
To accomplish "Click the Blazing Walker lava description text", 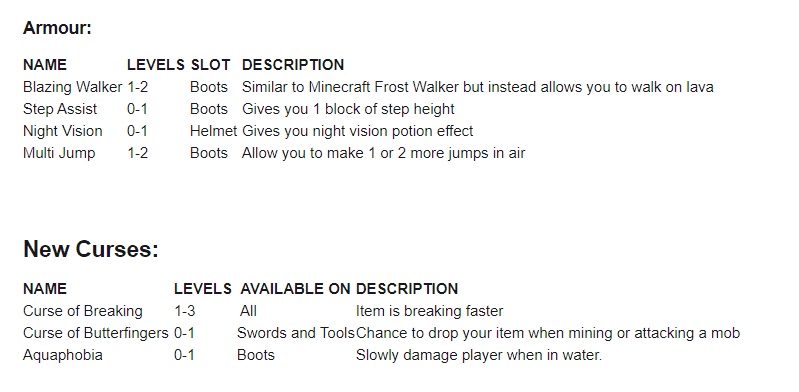I will pos(477,87).
